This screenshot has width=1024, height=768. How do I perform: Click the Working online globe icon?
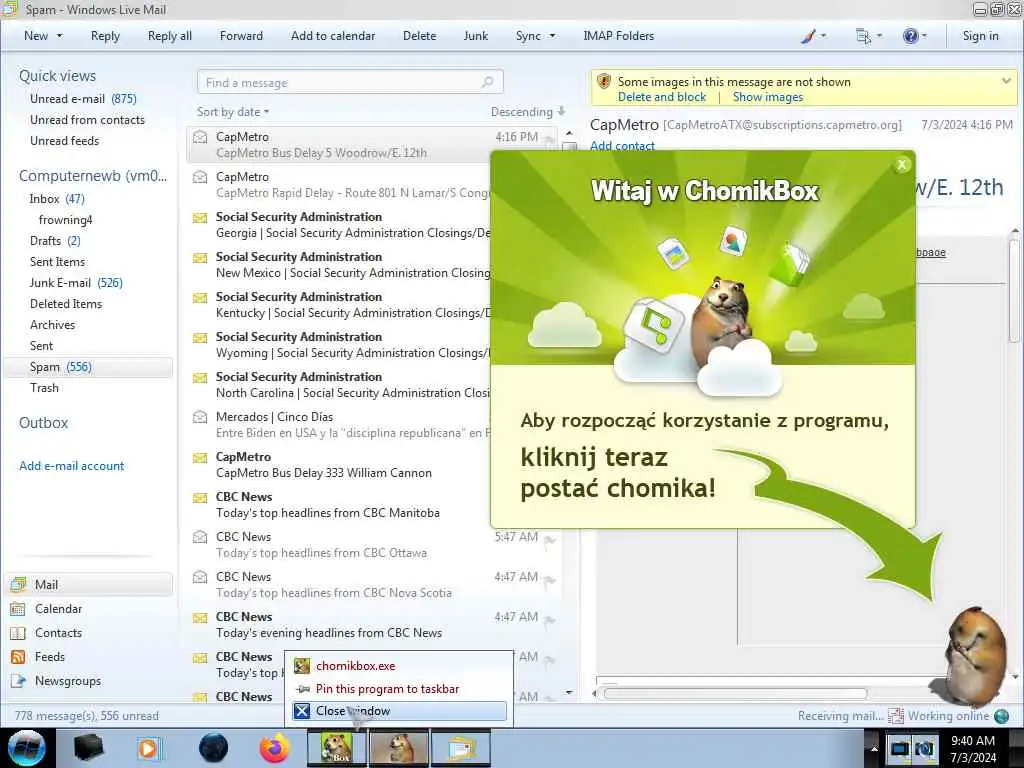1001,716
